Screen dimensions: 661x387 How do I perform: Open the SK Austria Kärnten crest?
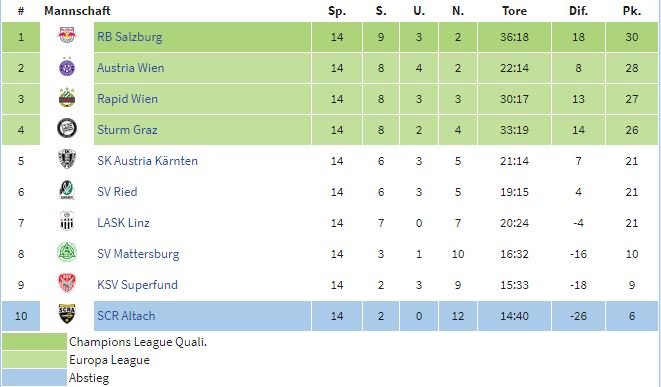coord(67,160)
